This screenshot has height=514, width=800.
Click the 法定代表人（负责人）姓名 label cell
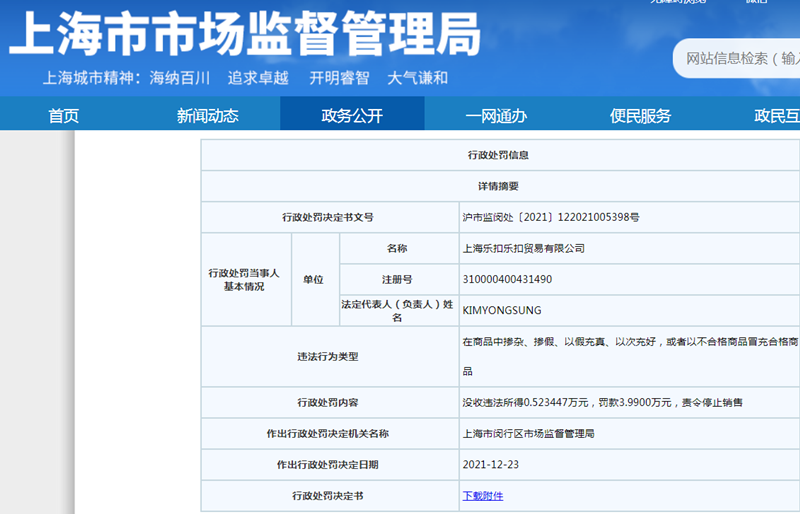click(399, 310)
